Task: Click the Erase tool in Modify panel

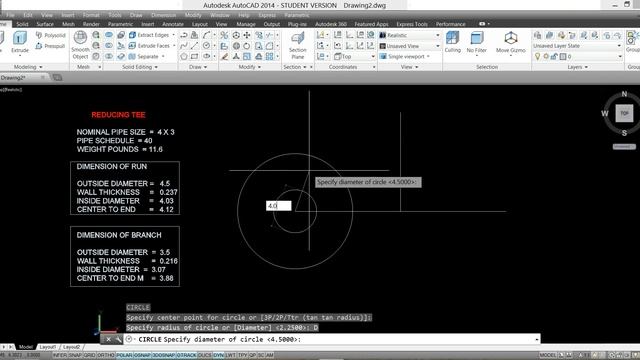Action: click(x=224, y=56)
